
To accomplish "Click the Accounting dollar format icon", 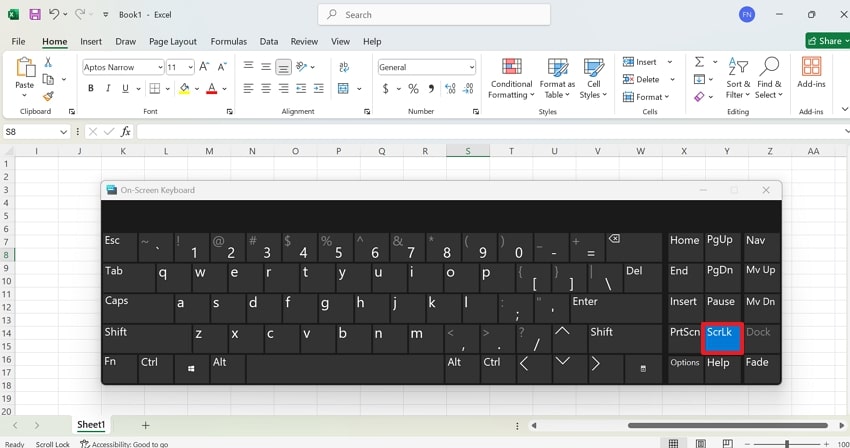I will pos(385,88).
